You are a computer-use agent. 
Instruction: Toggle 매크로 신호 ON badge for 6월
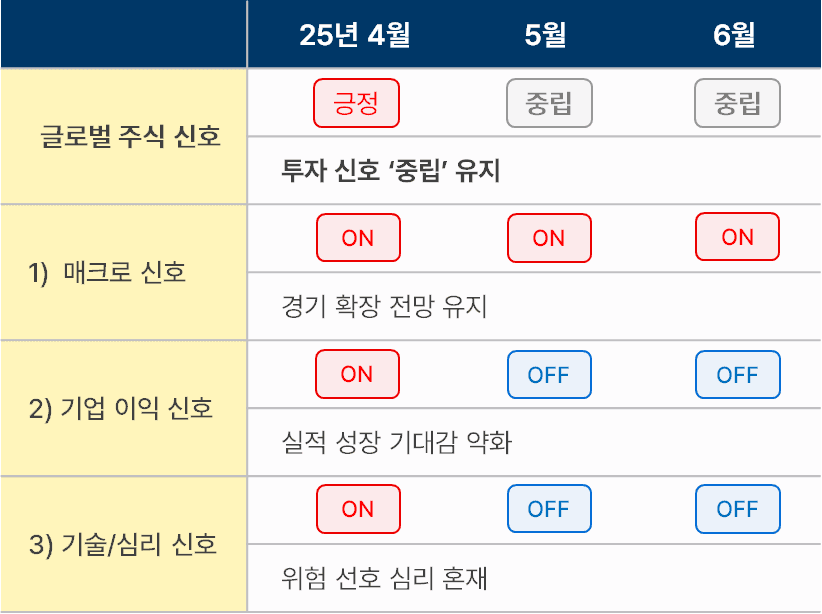pyautogui.click(x=737, y=237)
